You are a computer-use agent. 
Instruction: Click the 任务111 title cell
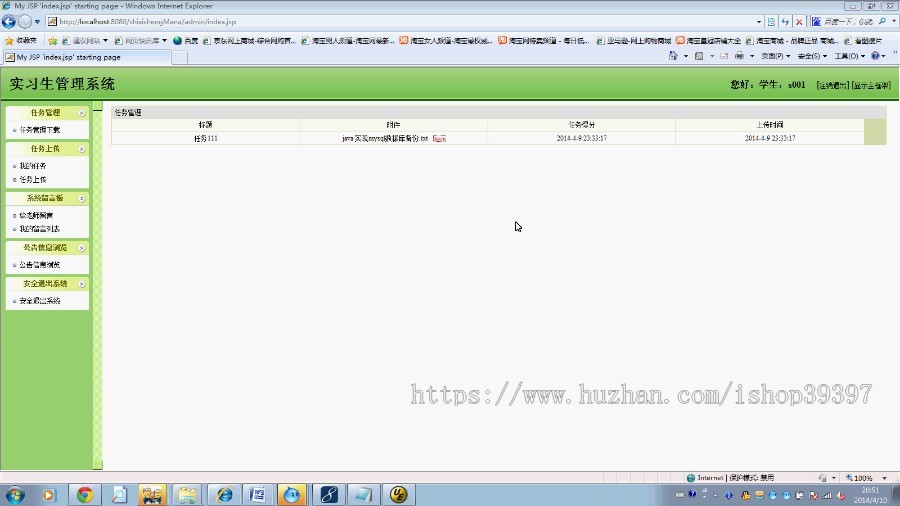[205, 138]
